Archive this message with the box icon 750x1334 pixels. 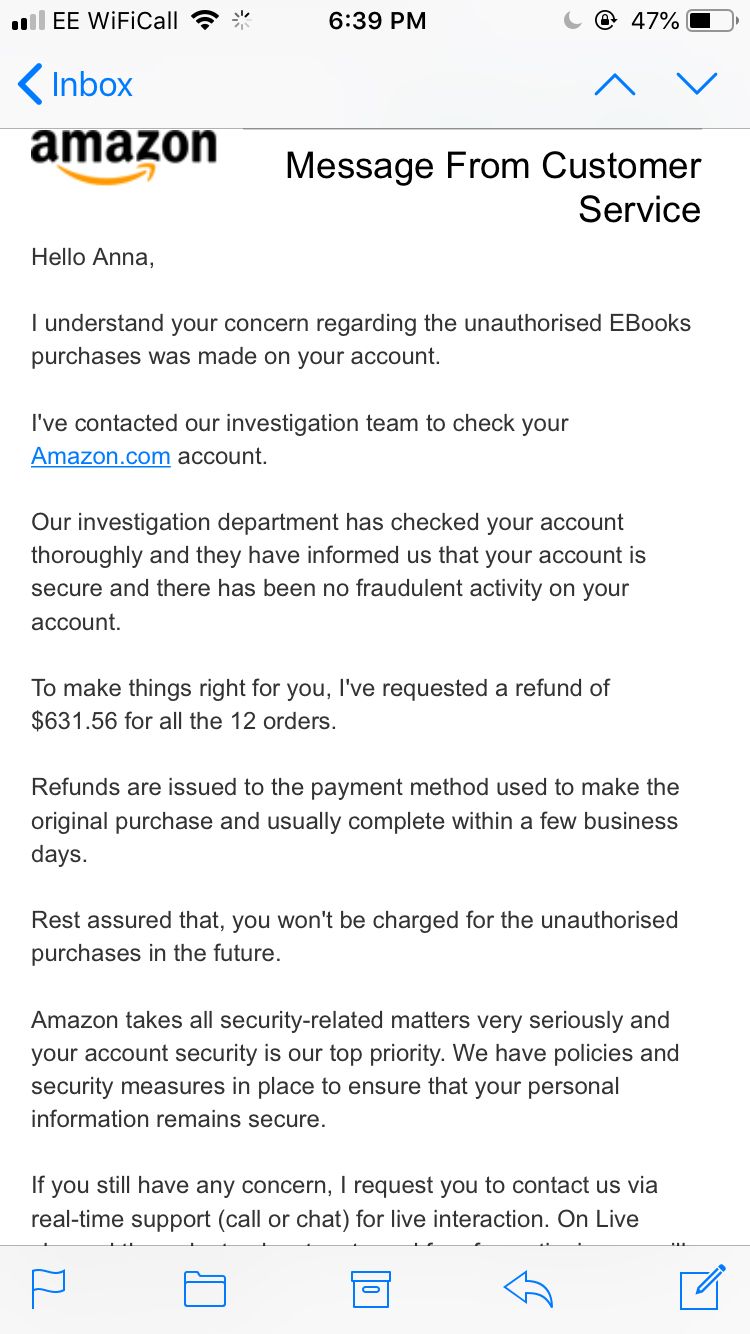pyautogui.click(x=370, y=1289)
